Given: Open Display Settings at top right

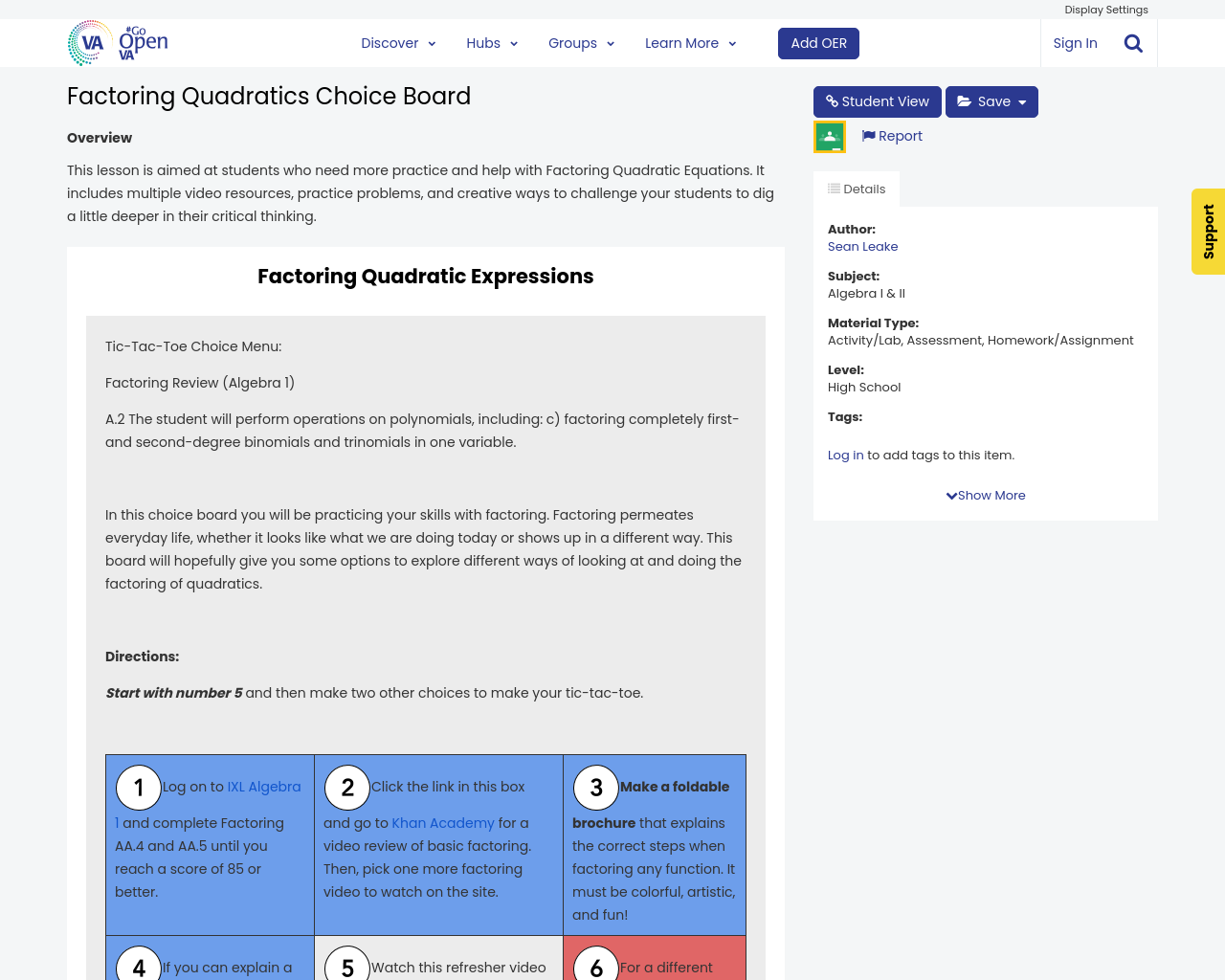Looking at the screenshot, I should pos(1106,9).
